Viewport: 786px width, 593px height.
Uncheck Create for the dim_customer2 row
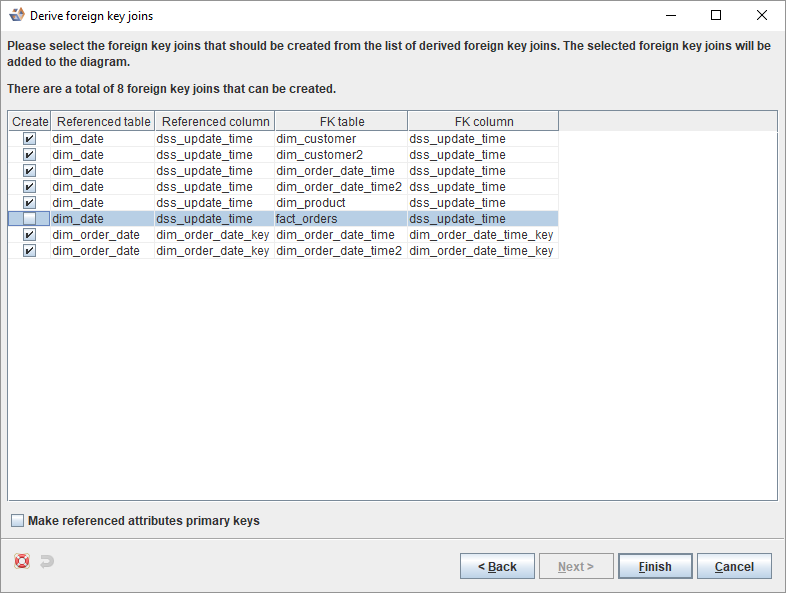point(29,155)
